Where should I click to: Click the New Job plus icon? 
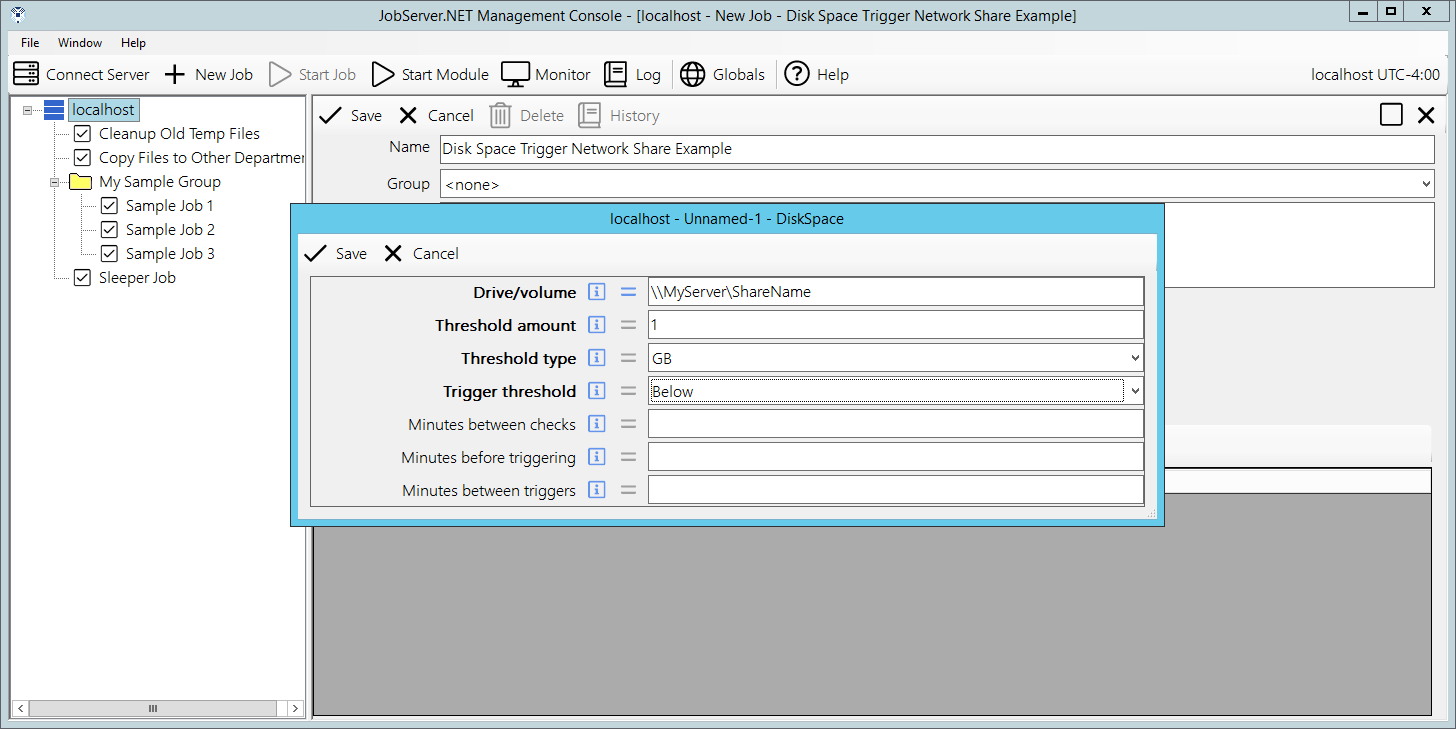click(x=175, y=74)
